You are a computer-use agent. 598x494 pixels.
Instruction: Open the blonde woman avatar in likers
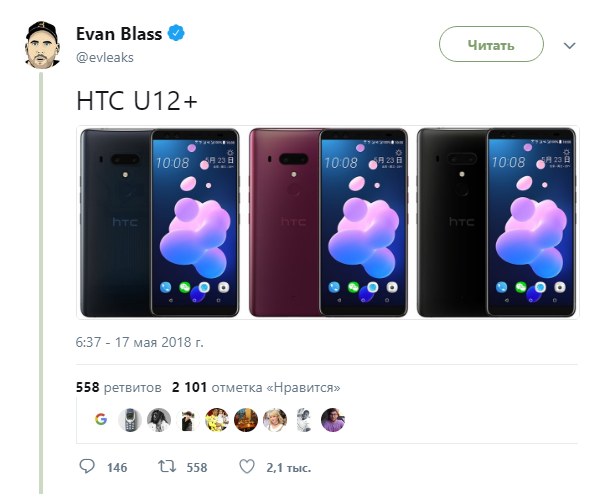tap(275, 420)
